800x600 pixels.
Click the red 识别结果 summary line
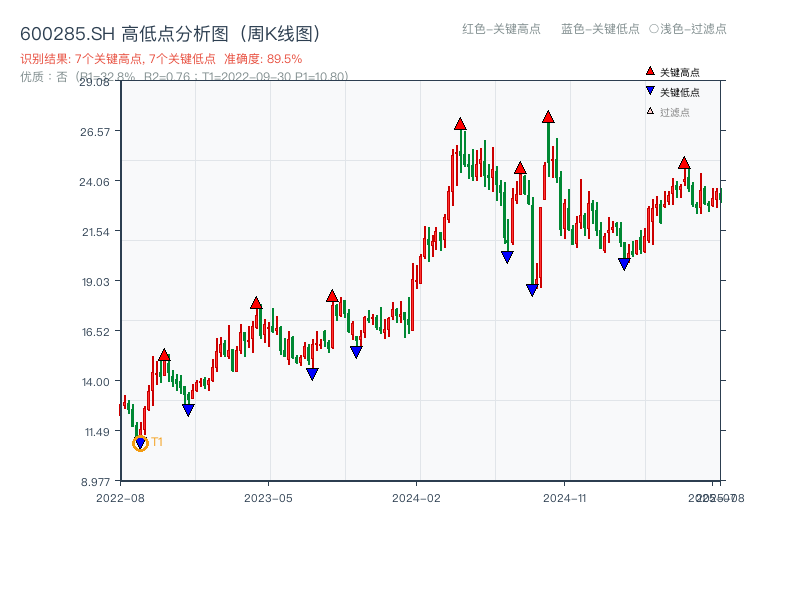tap(161, 59)
